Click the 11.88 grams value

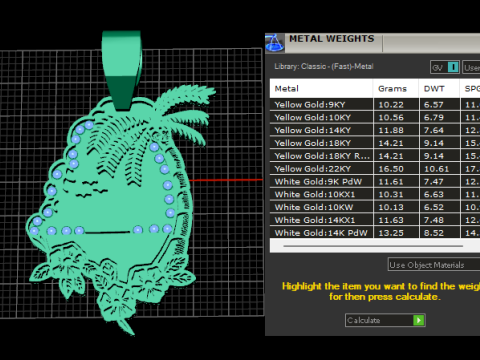pyautogui.click(x=391, y=130)
